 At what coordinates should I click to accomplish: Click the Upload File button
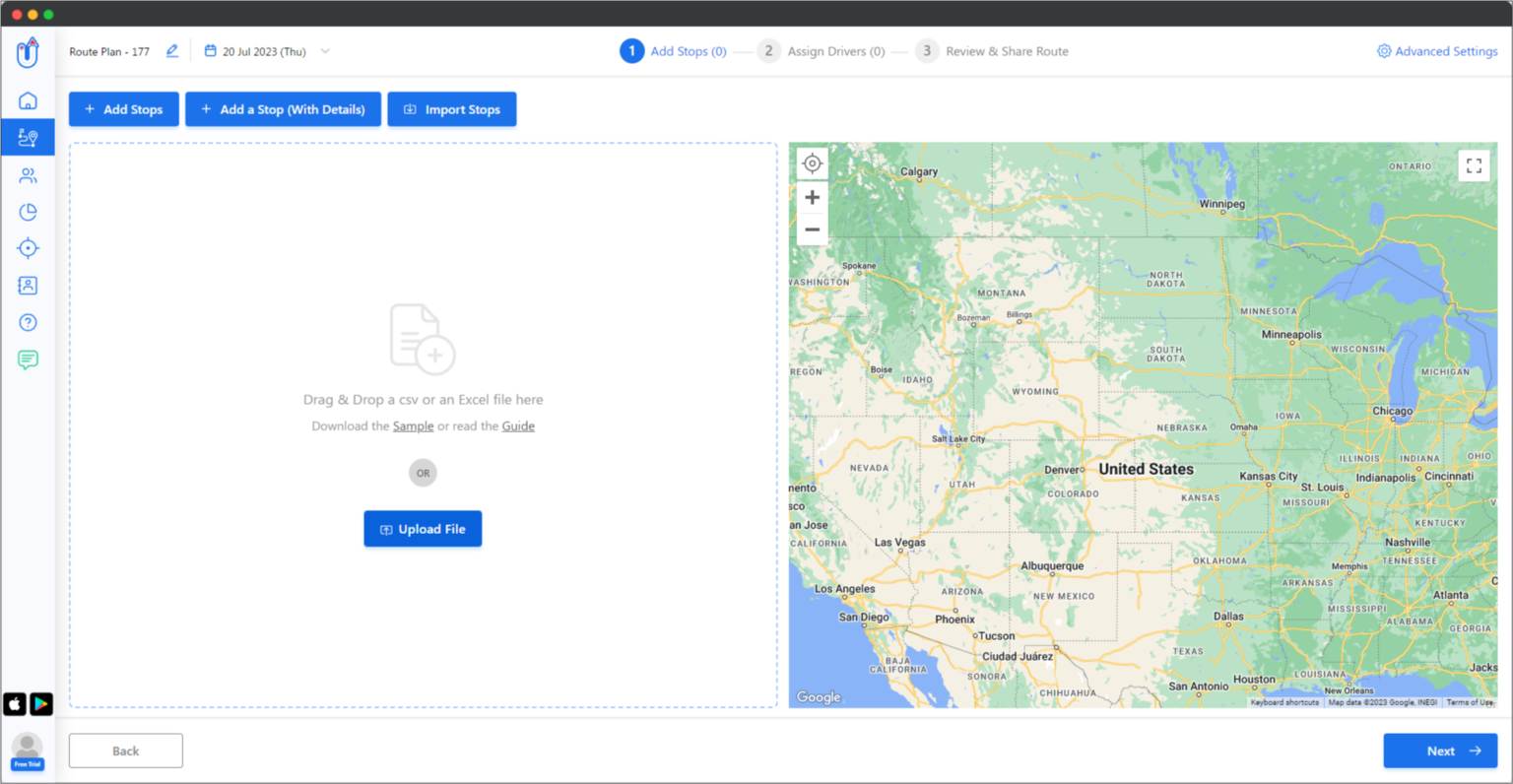[x=423, y=529]
